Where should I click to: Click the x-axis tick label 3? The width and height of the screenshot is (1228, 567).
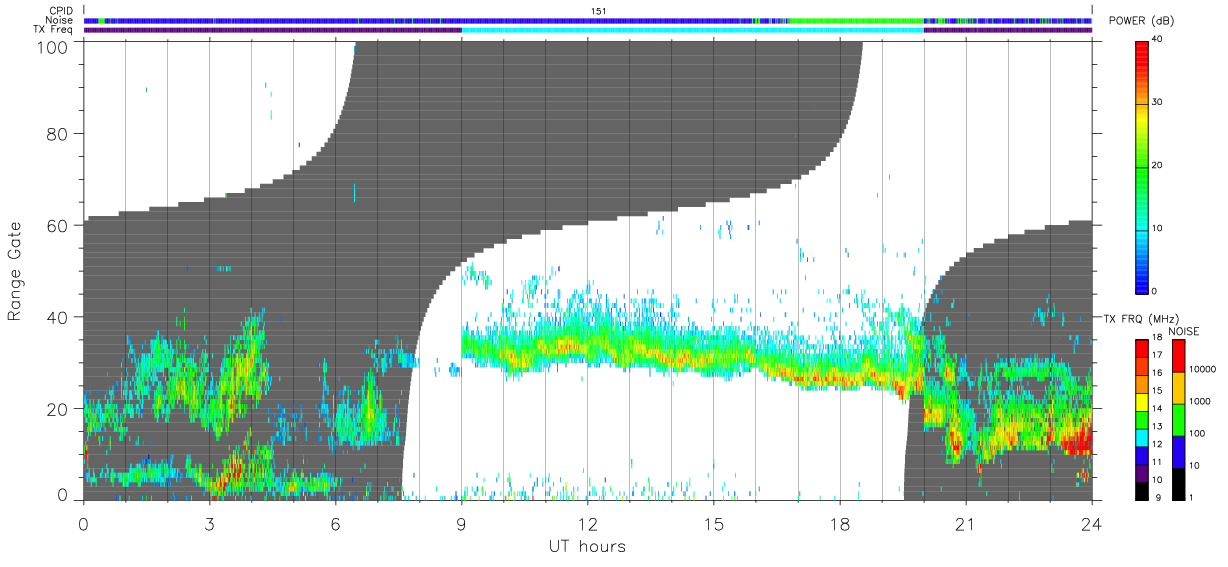[209, 523]
